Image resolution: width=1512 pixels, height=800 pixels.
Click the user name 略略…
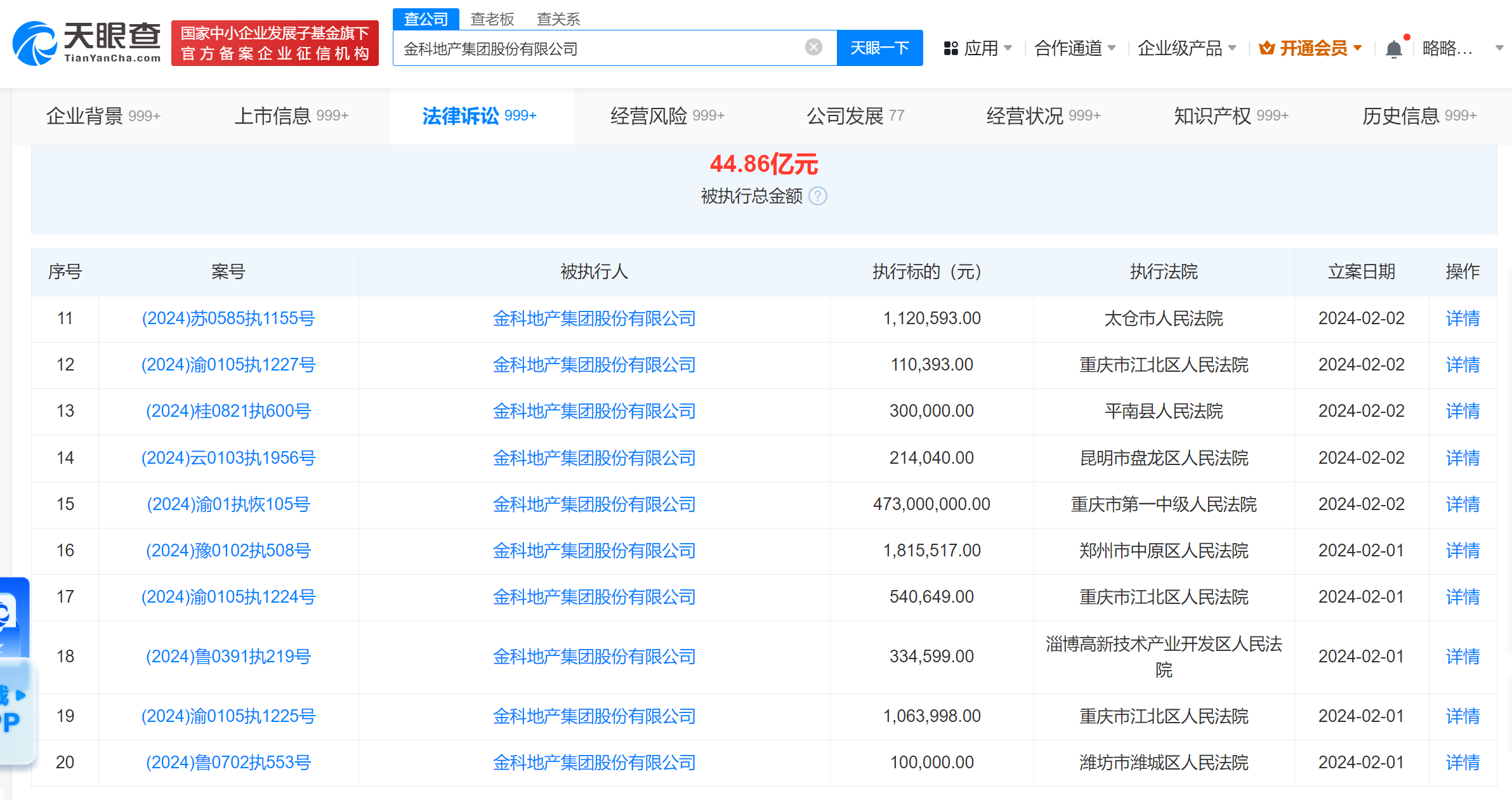pyautogui.click(x=1447, y=48)
